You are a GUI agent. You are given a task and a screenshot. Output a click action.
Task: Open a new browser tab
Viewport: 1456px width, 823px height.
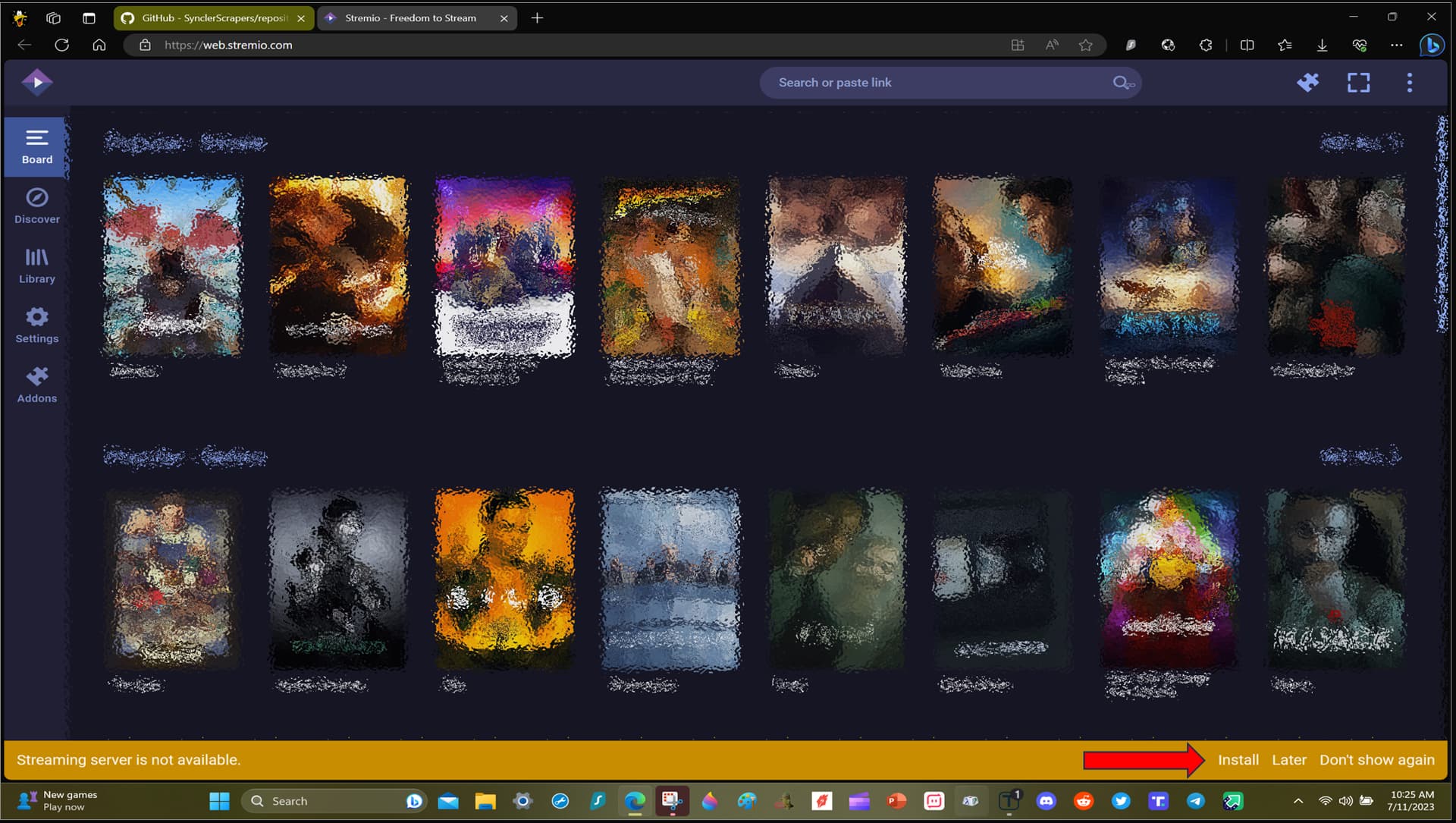[537, 17]
